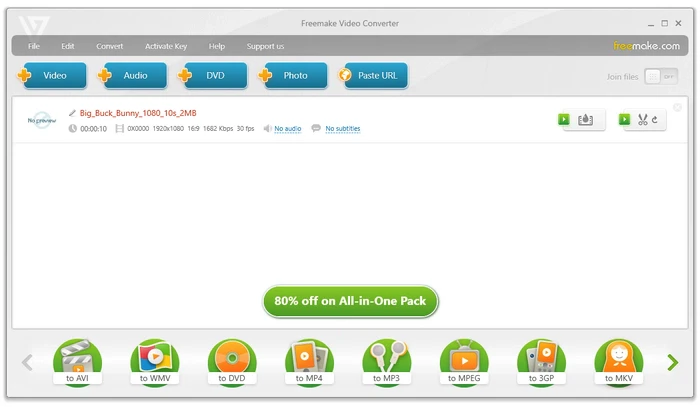Show previous formats with left arrow
The width and height of the screenshot is (700, 407).
(x=27, y=362)
